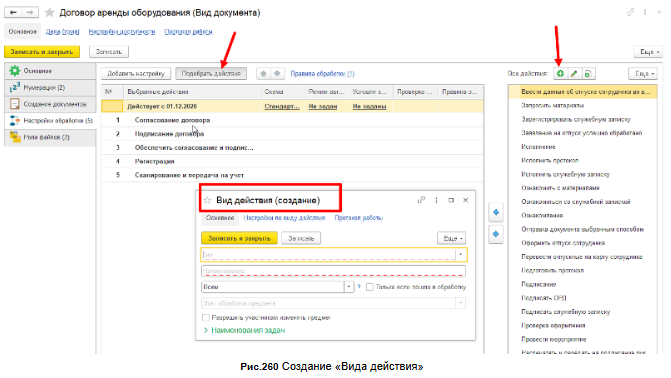Click 'Добавить настройку' button
This screenshot has height=378, width=671.
pos(136,74)
